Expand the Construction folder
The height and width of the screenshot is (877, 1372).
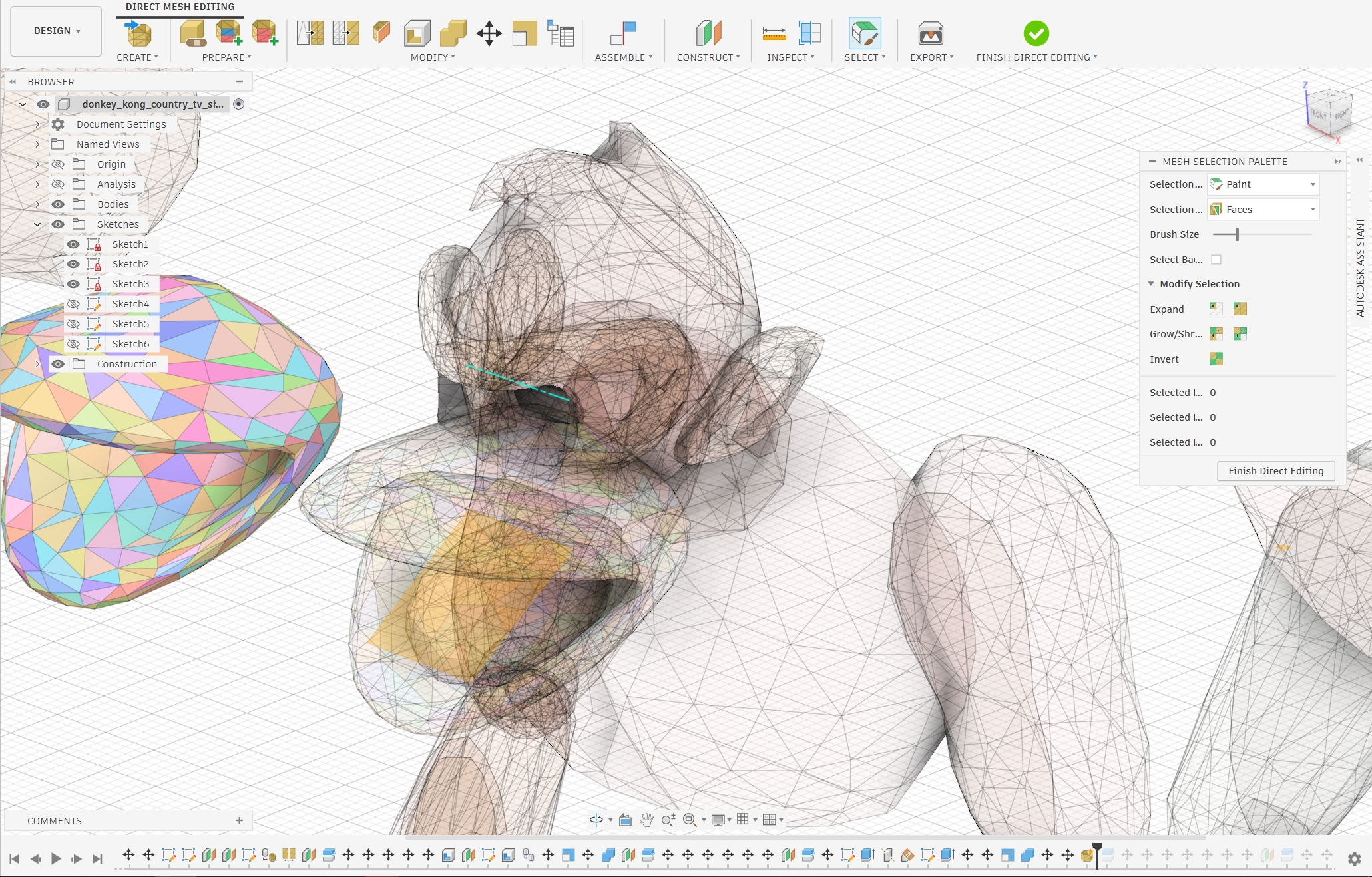37,364
